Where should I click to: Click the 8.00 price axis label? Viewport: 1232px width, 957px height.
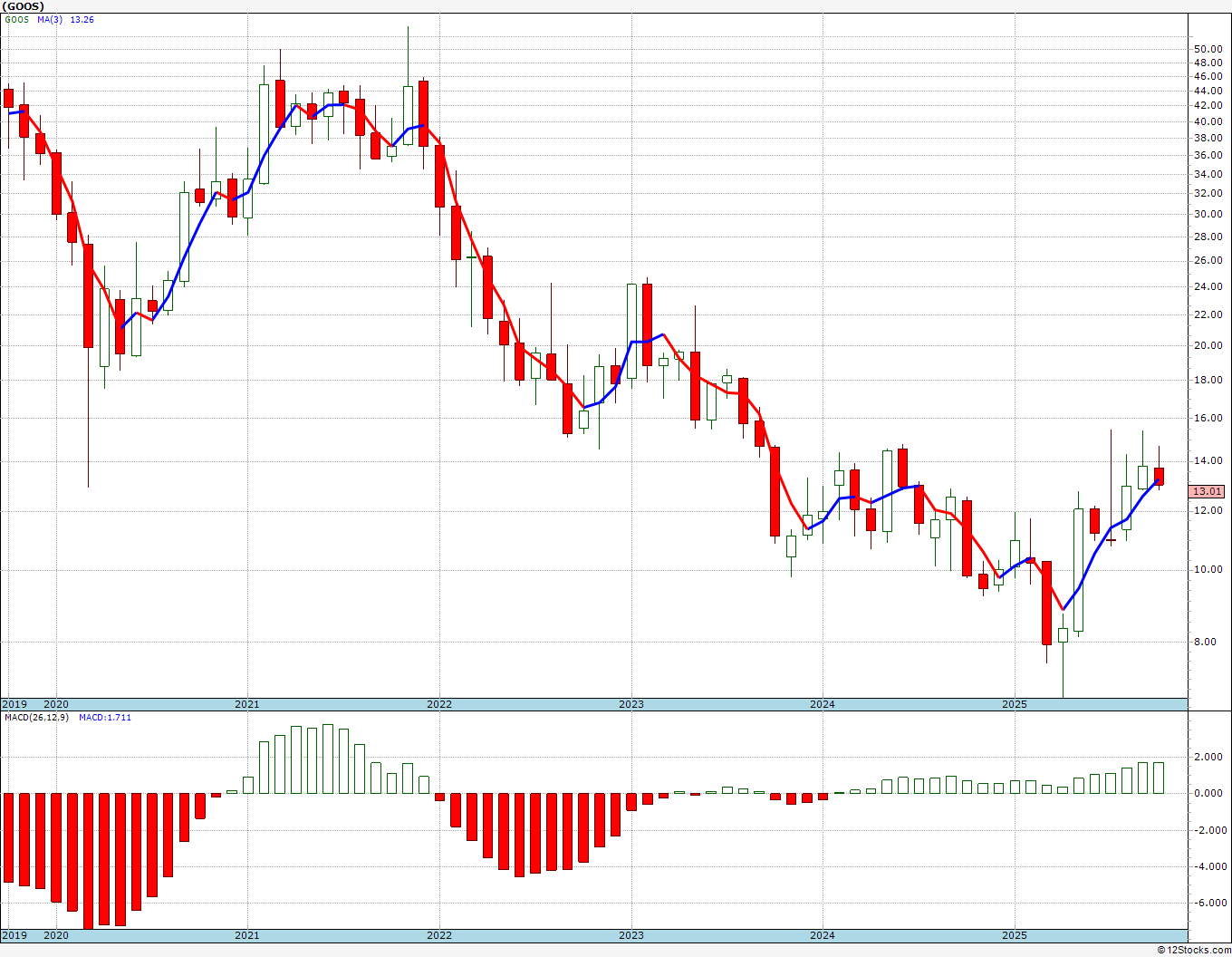coord(1205,642)
